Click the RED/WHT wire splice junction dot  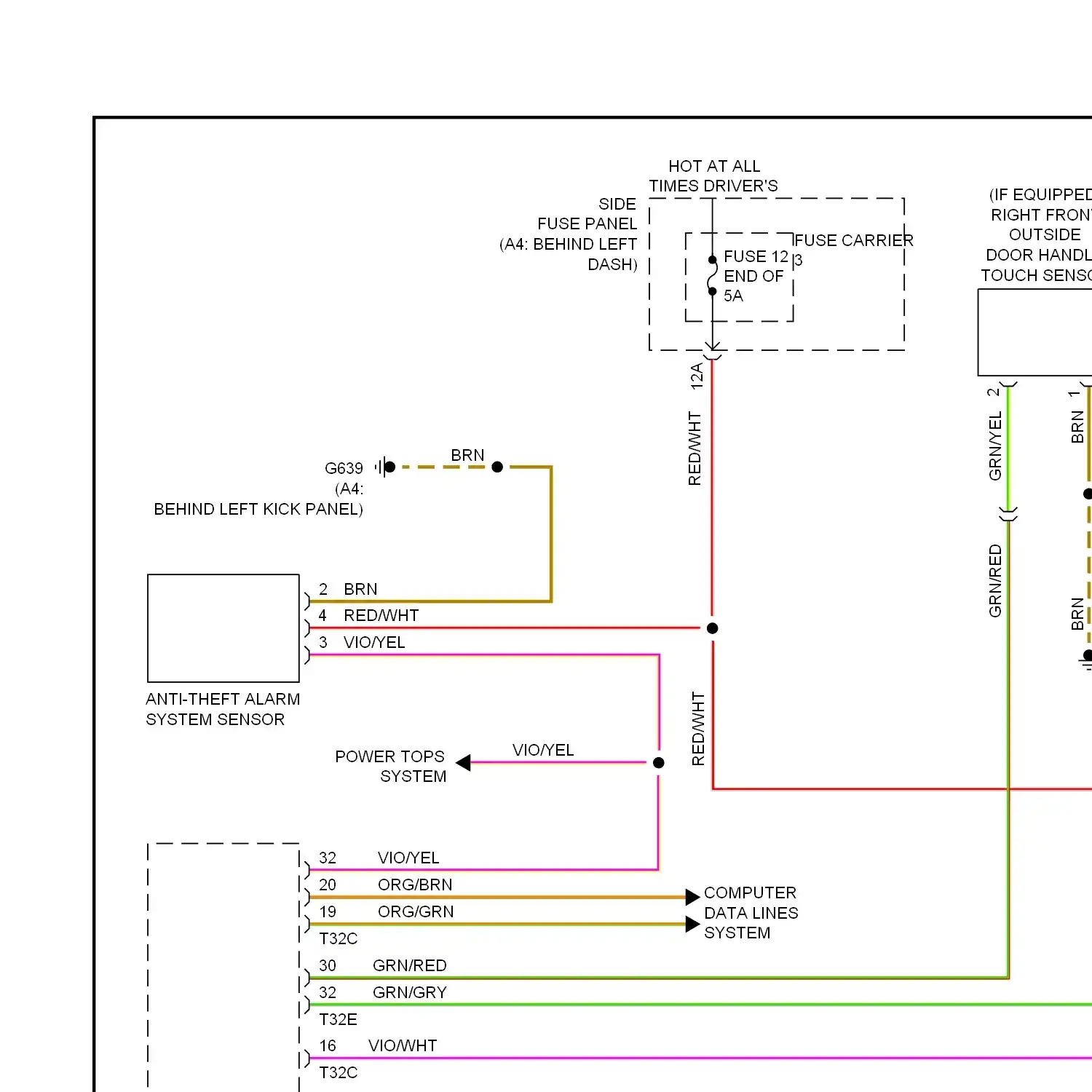point(713,628)
